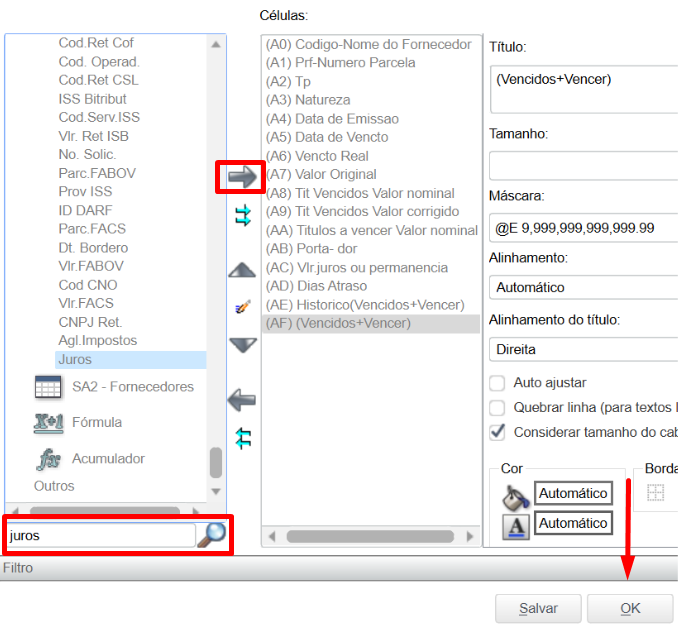Screen dimensions: 687x631
Task: Click the cells list horizontal scrollbar
Action: [370, 536]
